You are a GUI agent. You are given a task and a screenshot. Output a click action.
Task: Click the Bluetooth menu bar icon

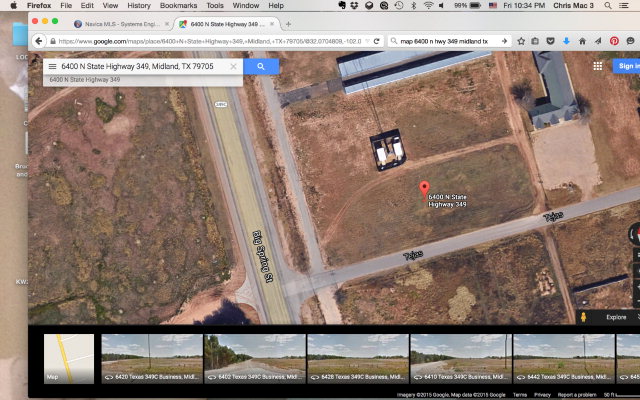pos(413,5)
